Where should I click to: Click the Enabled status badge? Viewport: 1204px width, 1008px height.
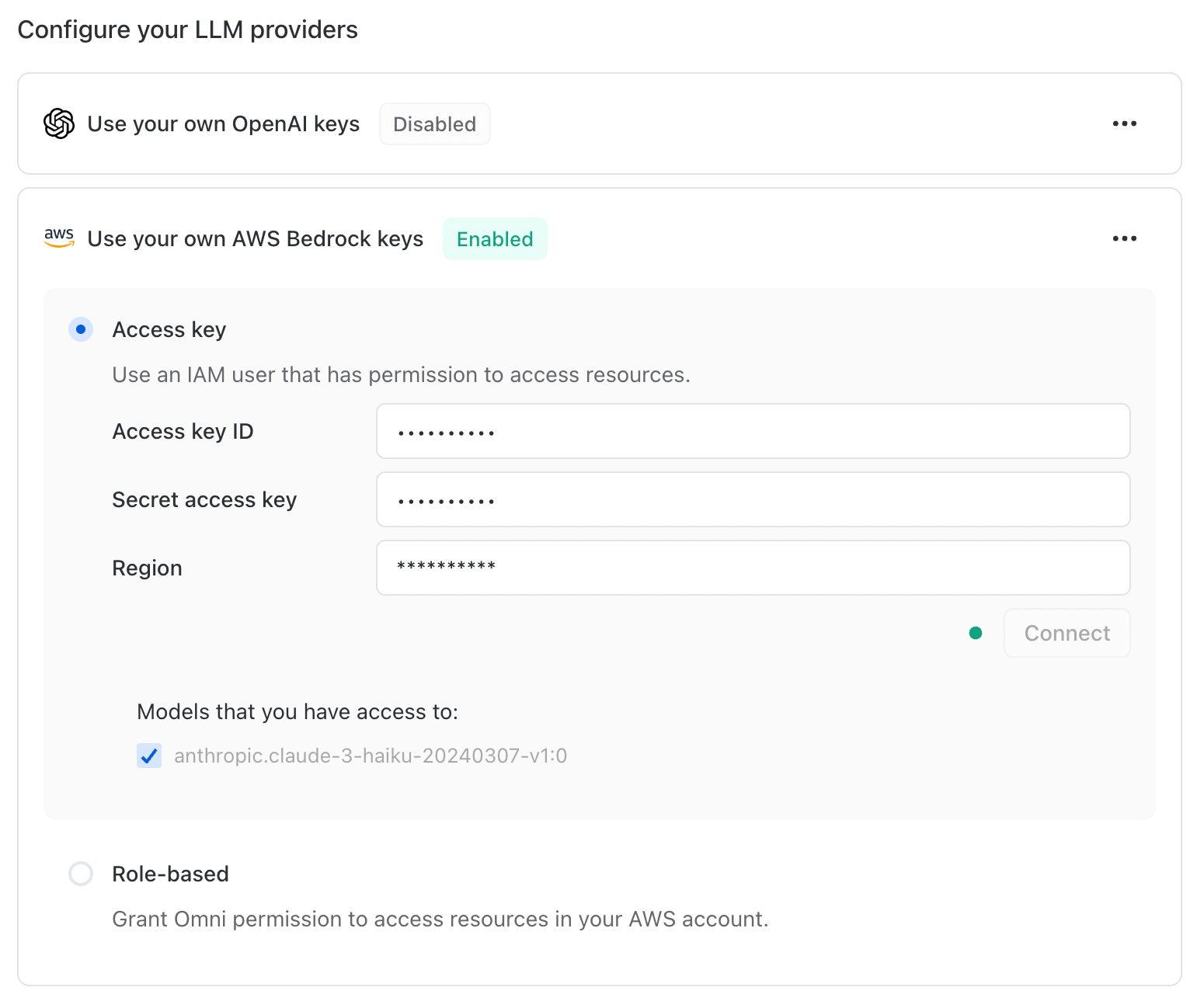495,239
